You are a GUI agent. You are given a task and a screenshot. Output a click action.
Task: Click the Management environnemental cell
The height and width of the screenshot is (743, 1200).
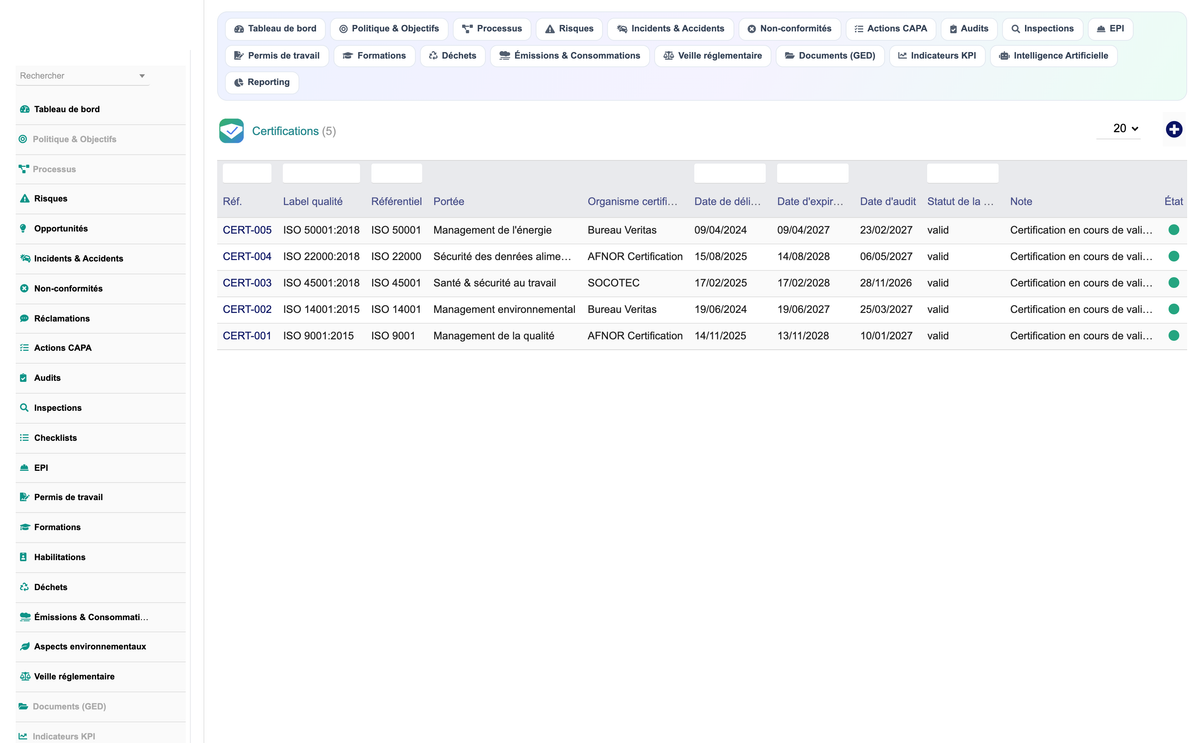tap(504, 310)
